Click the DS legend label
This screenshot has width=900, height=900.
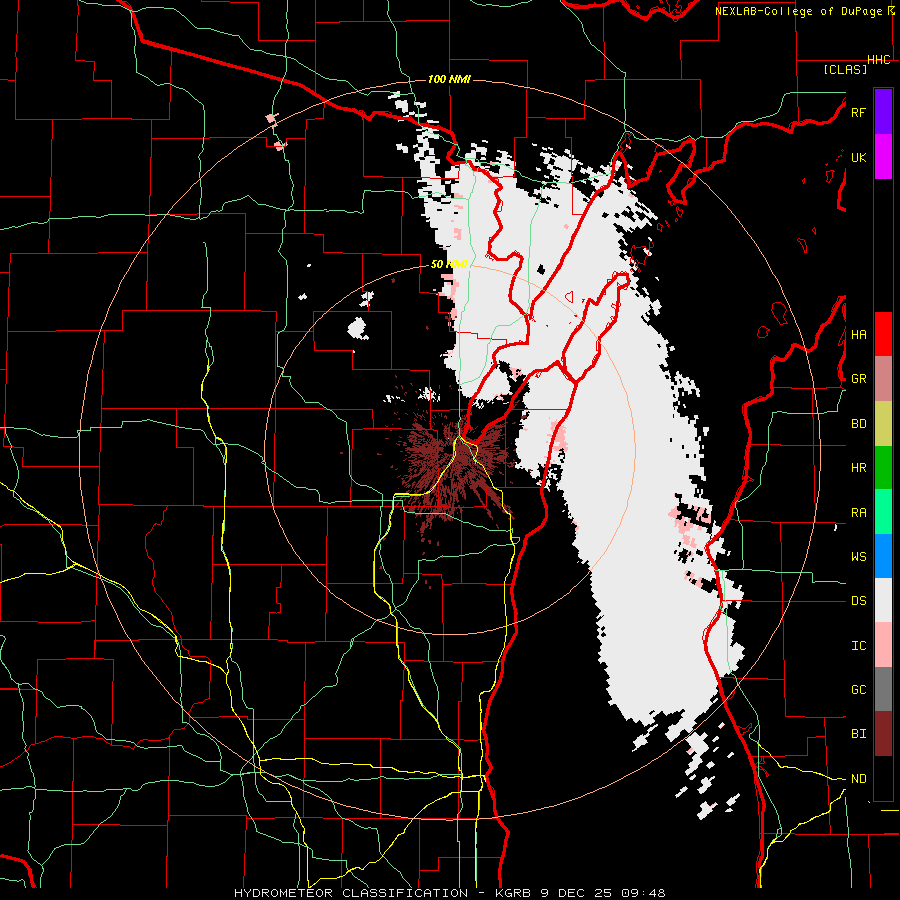click(858, 600)
